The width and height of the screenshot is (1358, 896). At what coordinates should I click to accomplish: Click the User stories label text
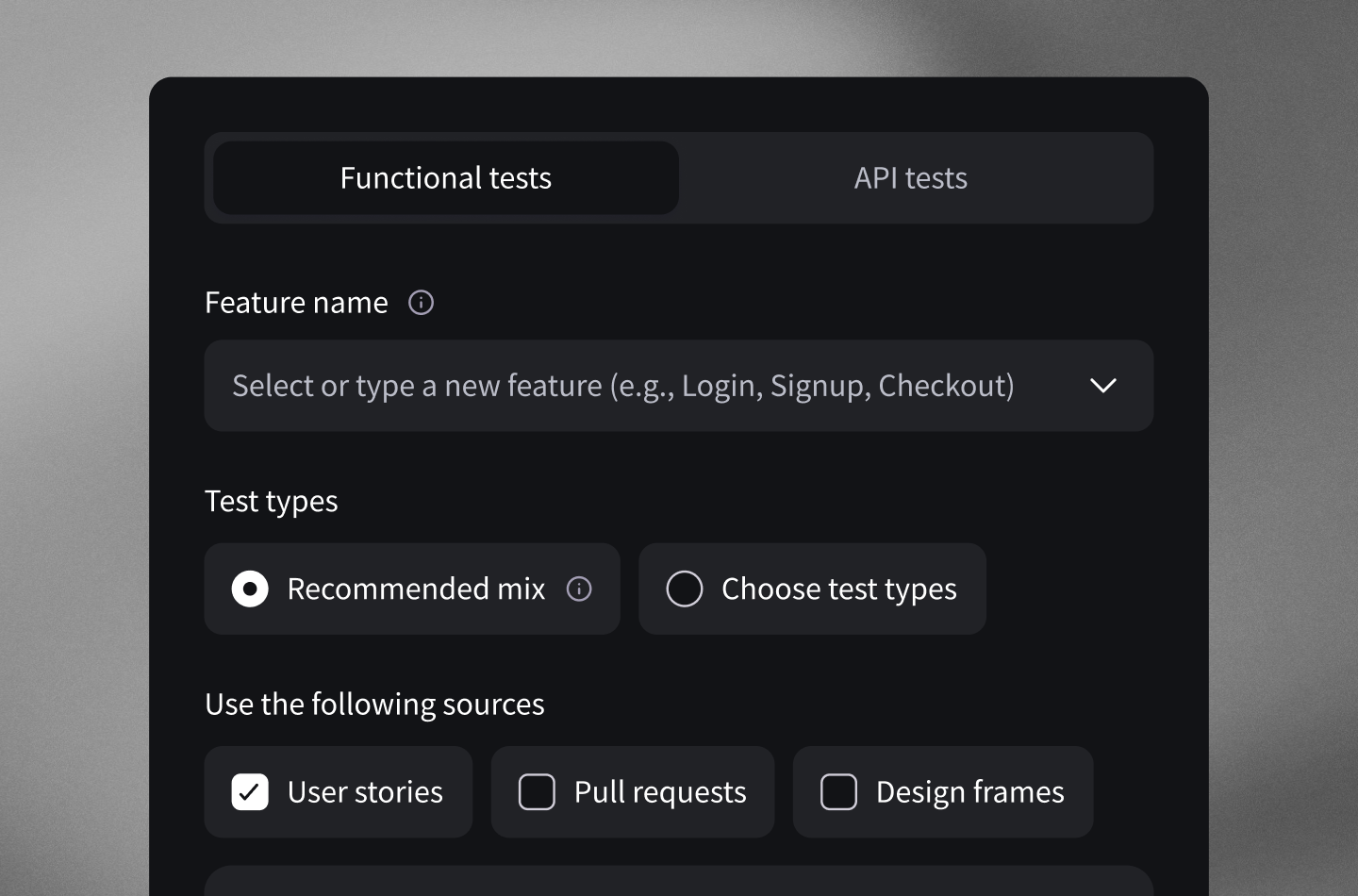point(365,792)
